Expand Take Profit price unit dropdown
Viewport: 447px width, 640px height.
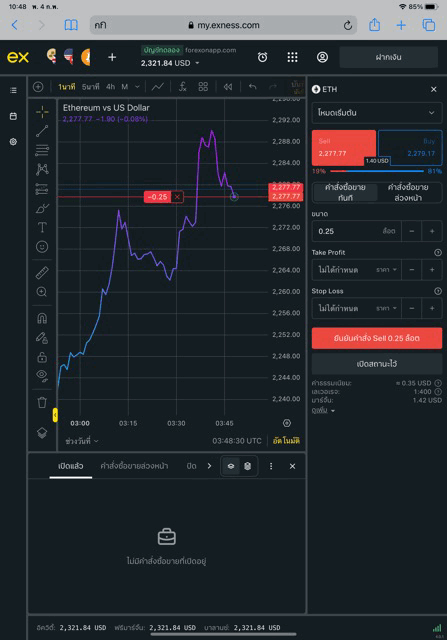[386, 270]
